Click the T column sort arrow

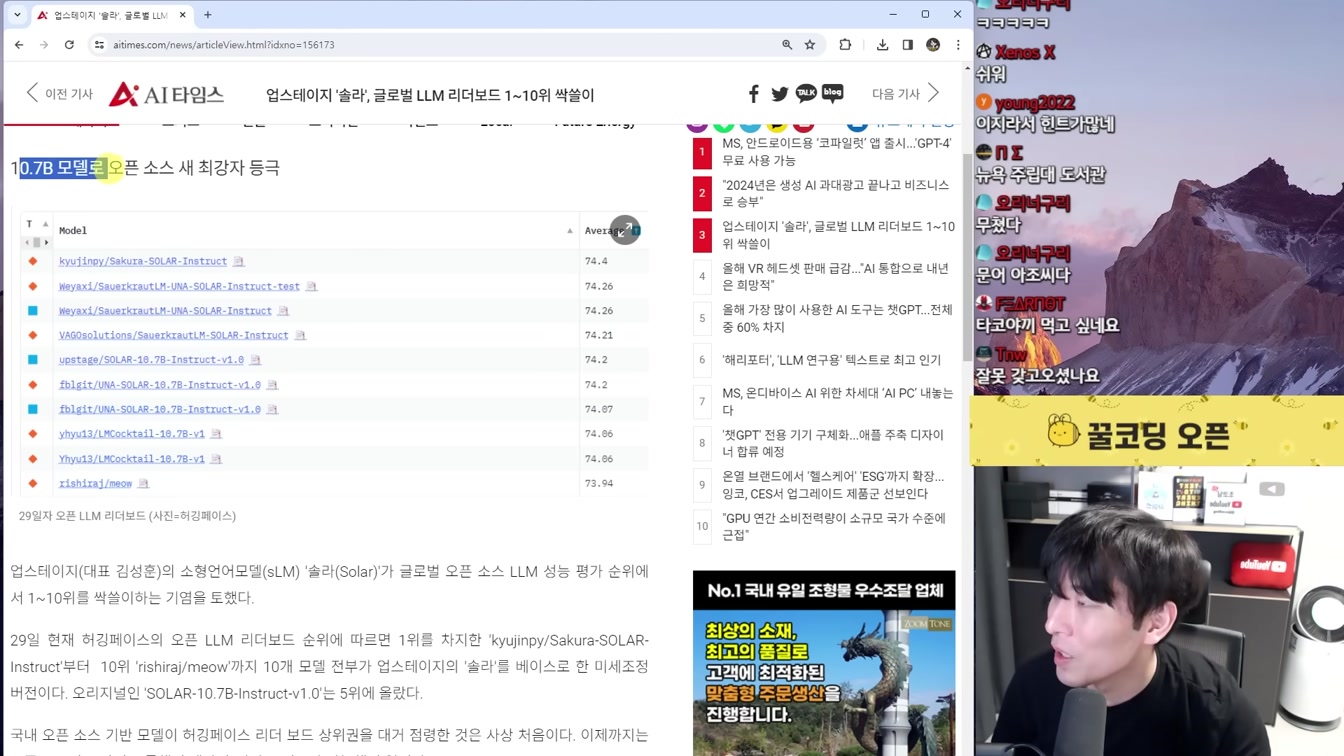coord(45,225)
